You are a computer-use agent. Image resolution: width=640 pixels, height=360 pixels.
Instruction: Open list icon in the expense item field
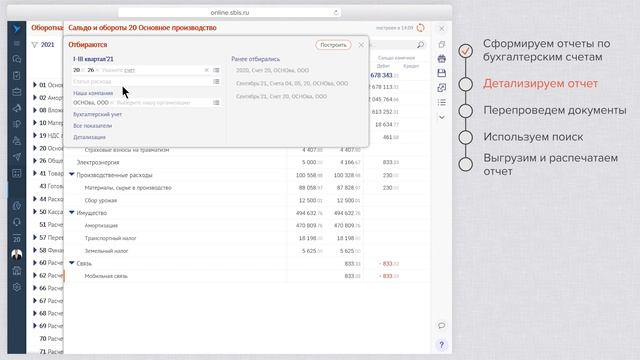[216, 82]
